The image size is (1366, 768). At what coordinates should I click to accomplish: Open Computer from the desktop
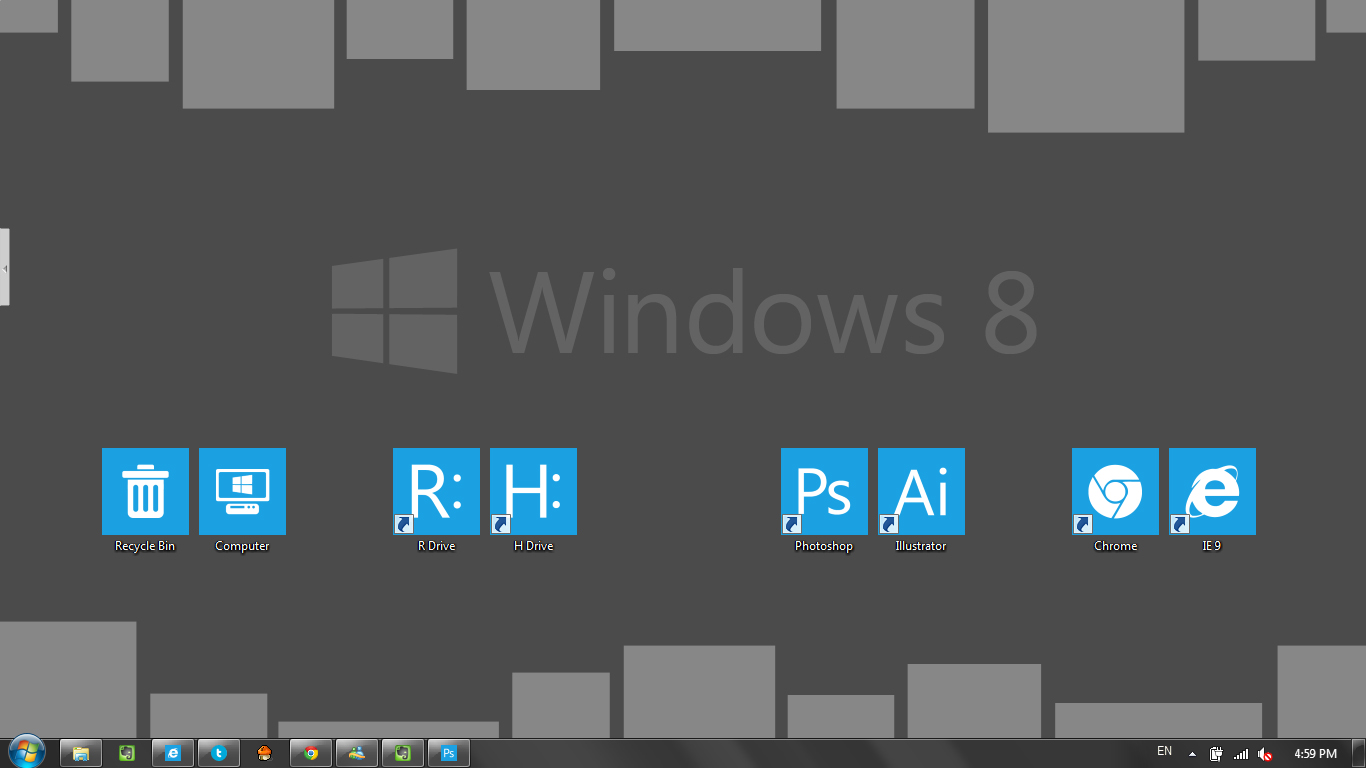point(242,491)
